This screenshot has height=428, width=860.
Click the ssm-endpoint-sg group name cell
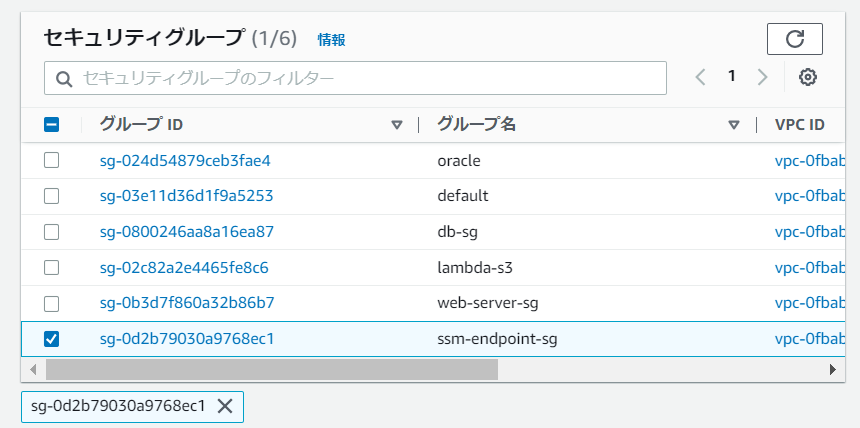click(497, 339)
